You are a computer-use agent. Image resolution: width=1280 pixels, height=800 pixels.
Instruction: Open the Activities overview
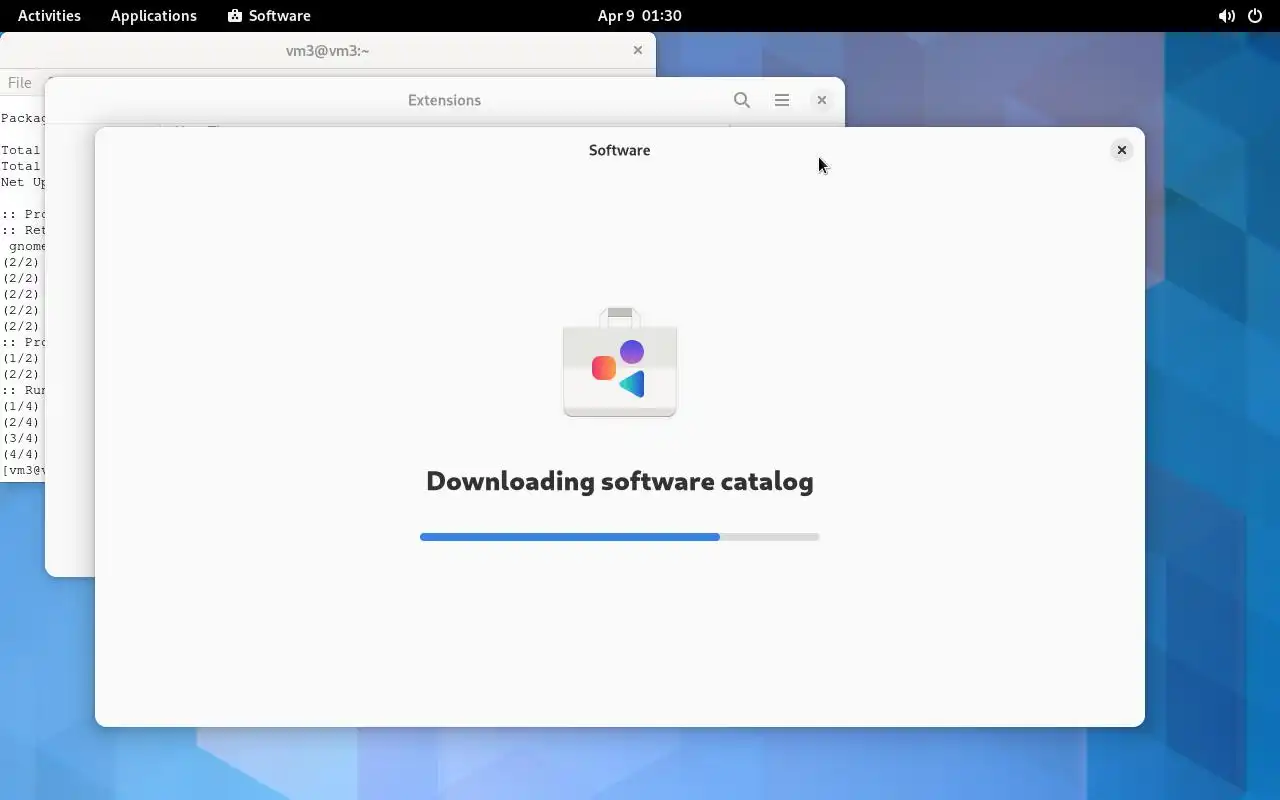pyautogui.click(x=49, y=16)
